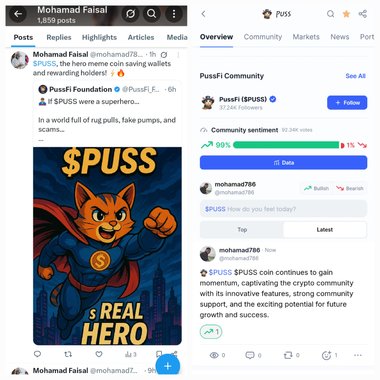Share the PUSS coin page

click(363, 14)
